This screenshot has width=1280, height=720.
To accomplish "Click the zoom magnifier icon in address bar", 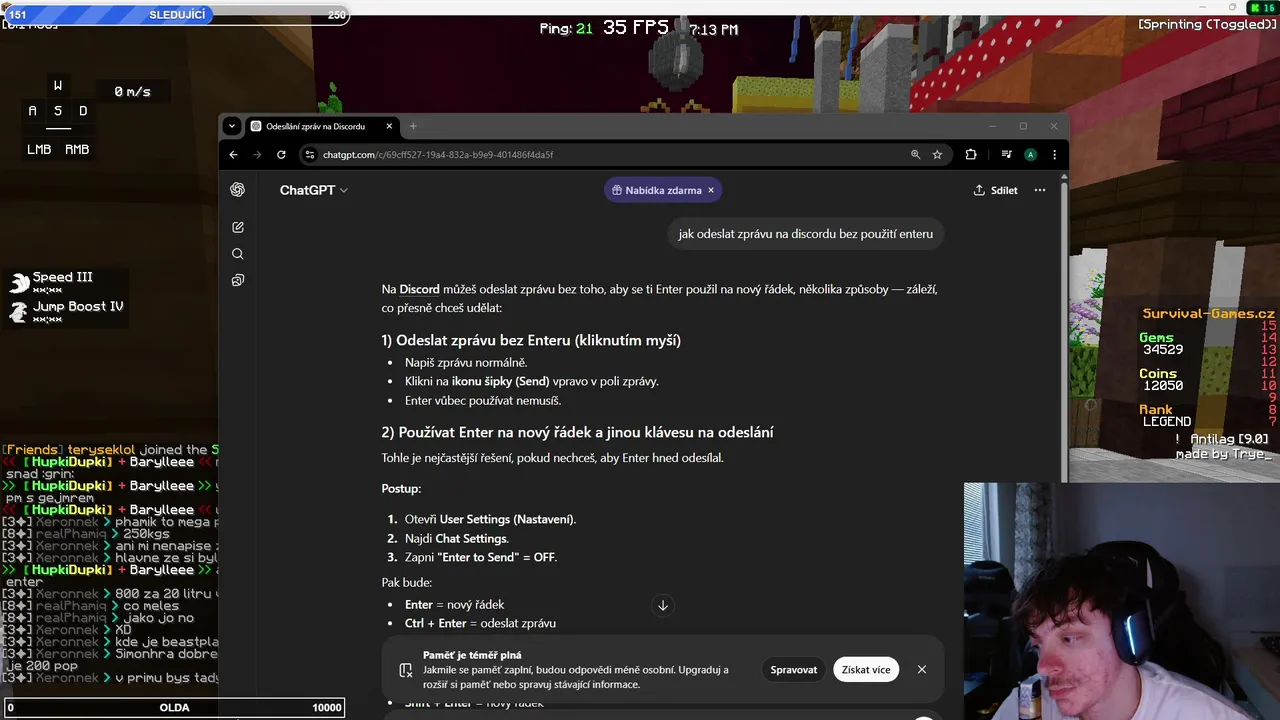I will click(915, 155).
